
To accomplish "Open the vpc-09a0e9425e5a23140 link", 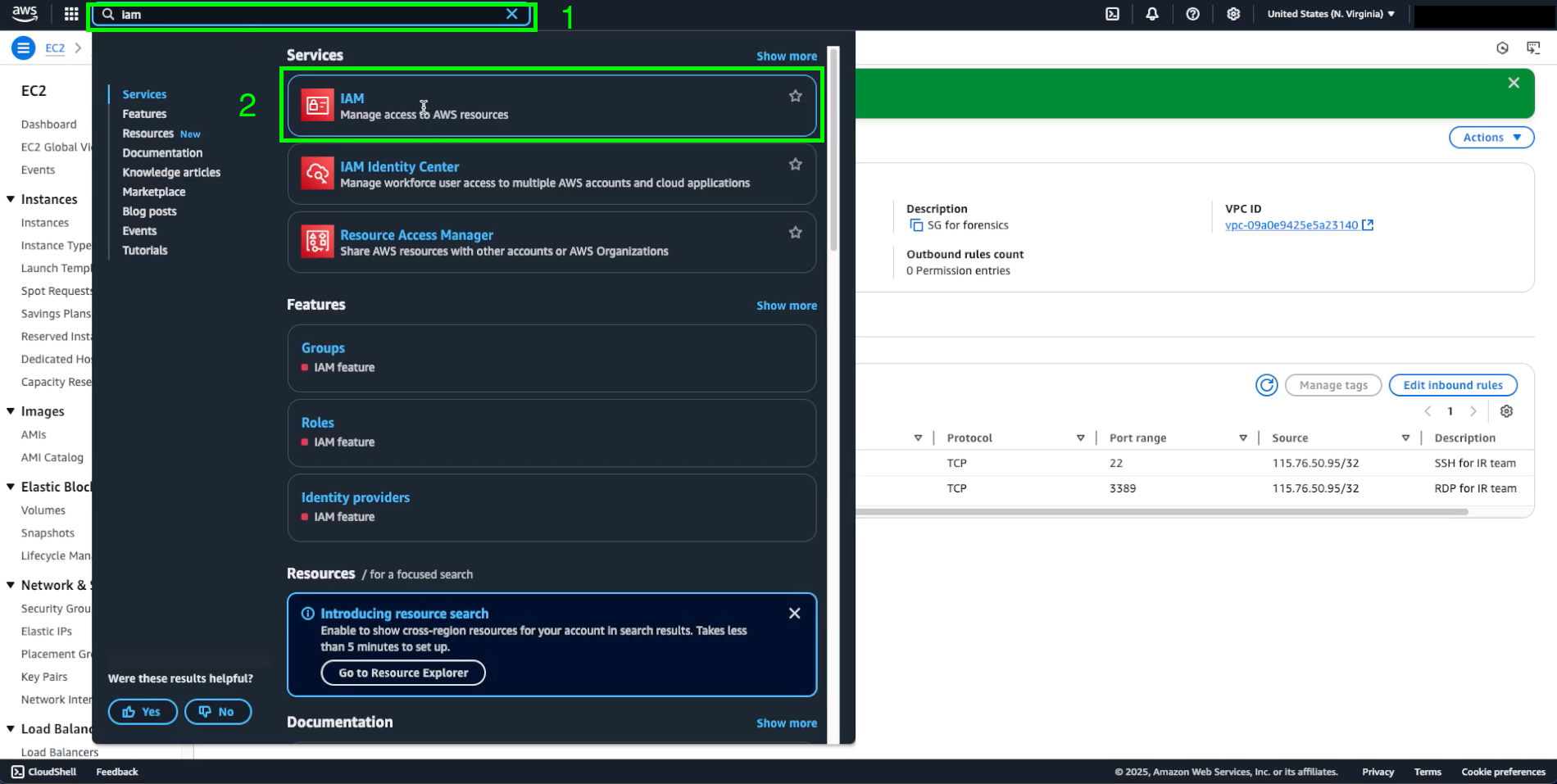I will coord(1291,225).
